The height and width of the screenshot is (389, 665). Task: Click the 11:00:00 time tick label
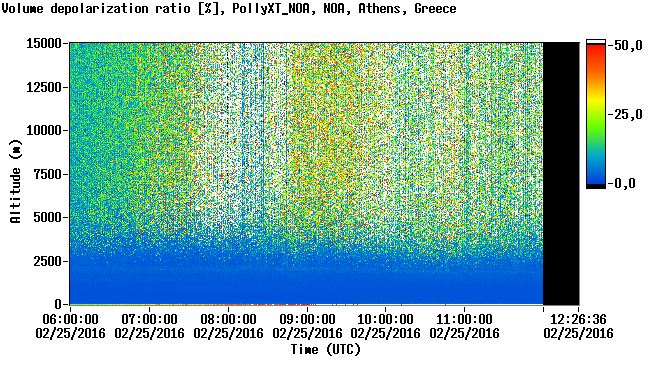coord(464,319)
